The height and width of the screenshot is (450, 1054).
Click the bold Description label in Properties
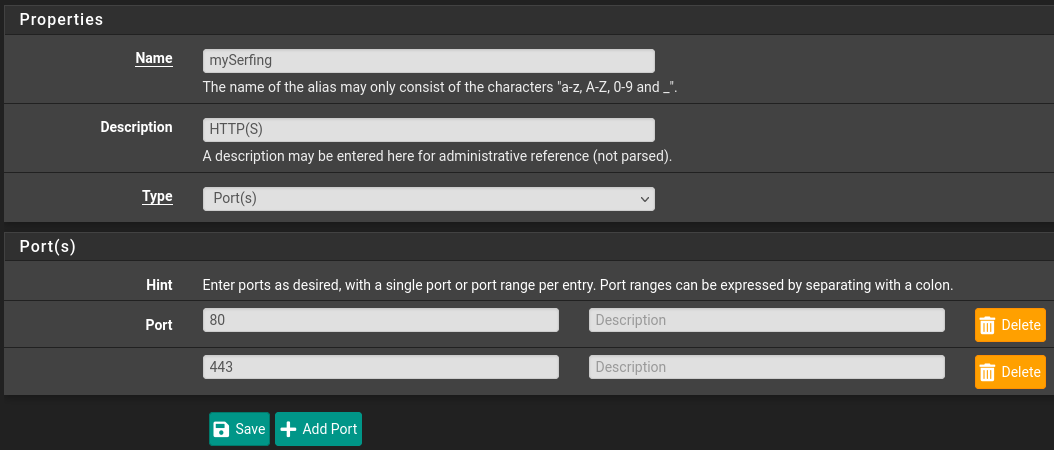[136, 127]
